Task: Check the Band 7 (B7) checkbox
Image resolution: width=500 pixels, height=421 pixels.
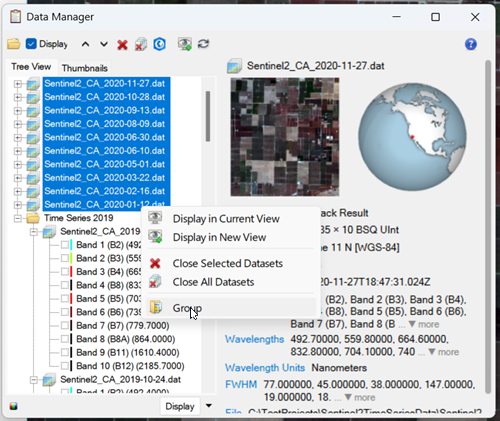Action: pos(65,326)
